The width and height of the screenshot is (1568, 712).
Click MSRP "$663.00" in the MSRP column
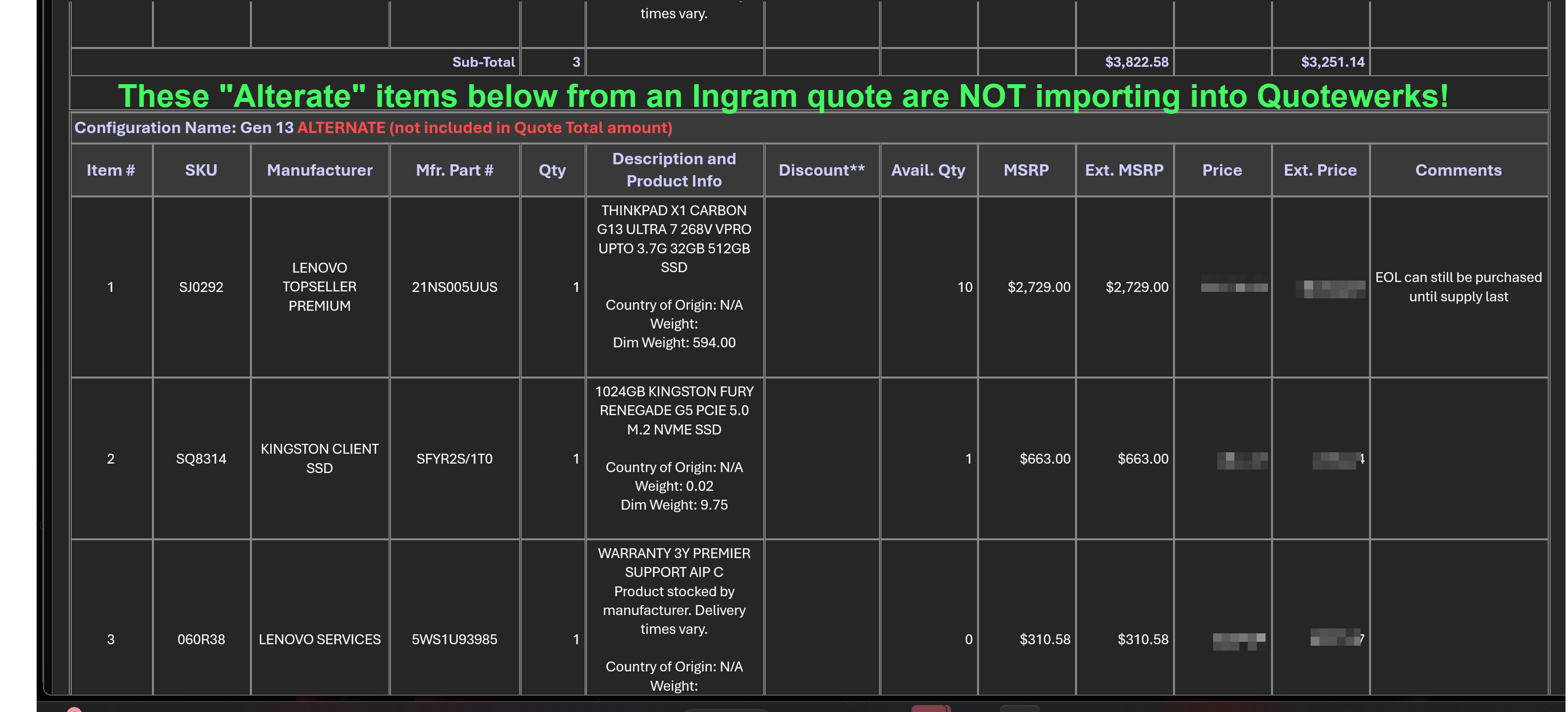pos(1044,458)
